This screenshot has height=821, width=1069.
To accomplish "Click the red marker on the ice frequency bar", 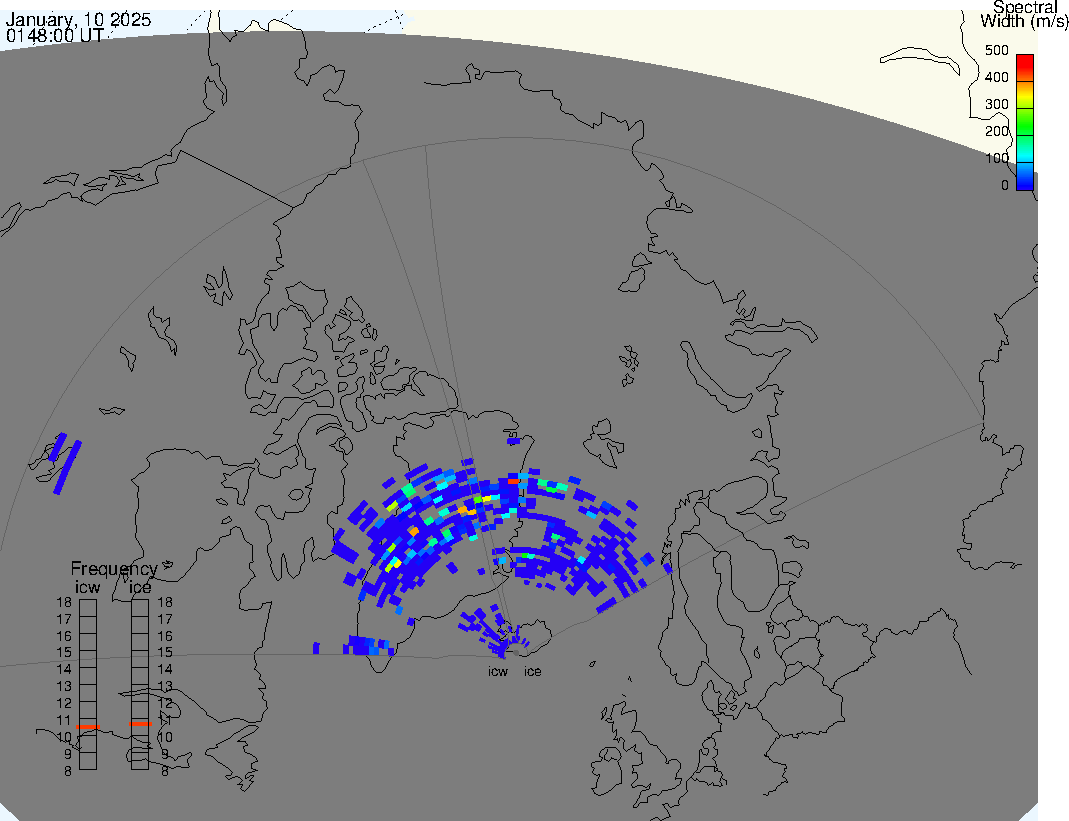I will pyautogui.click(x=140, y=723).
